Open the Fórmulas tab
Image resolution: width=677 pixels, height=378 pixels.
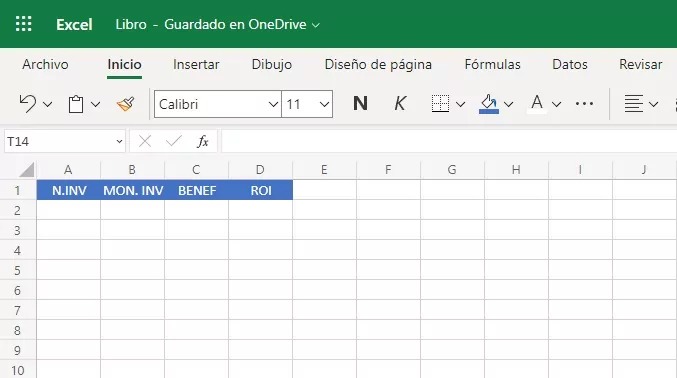(x=493, y=64)
